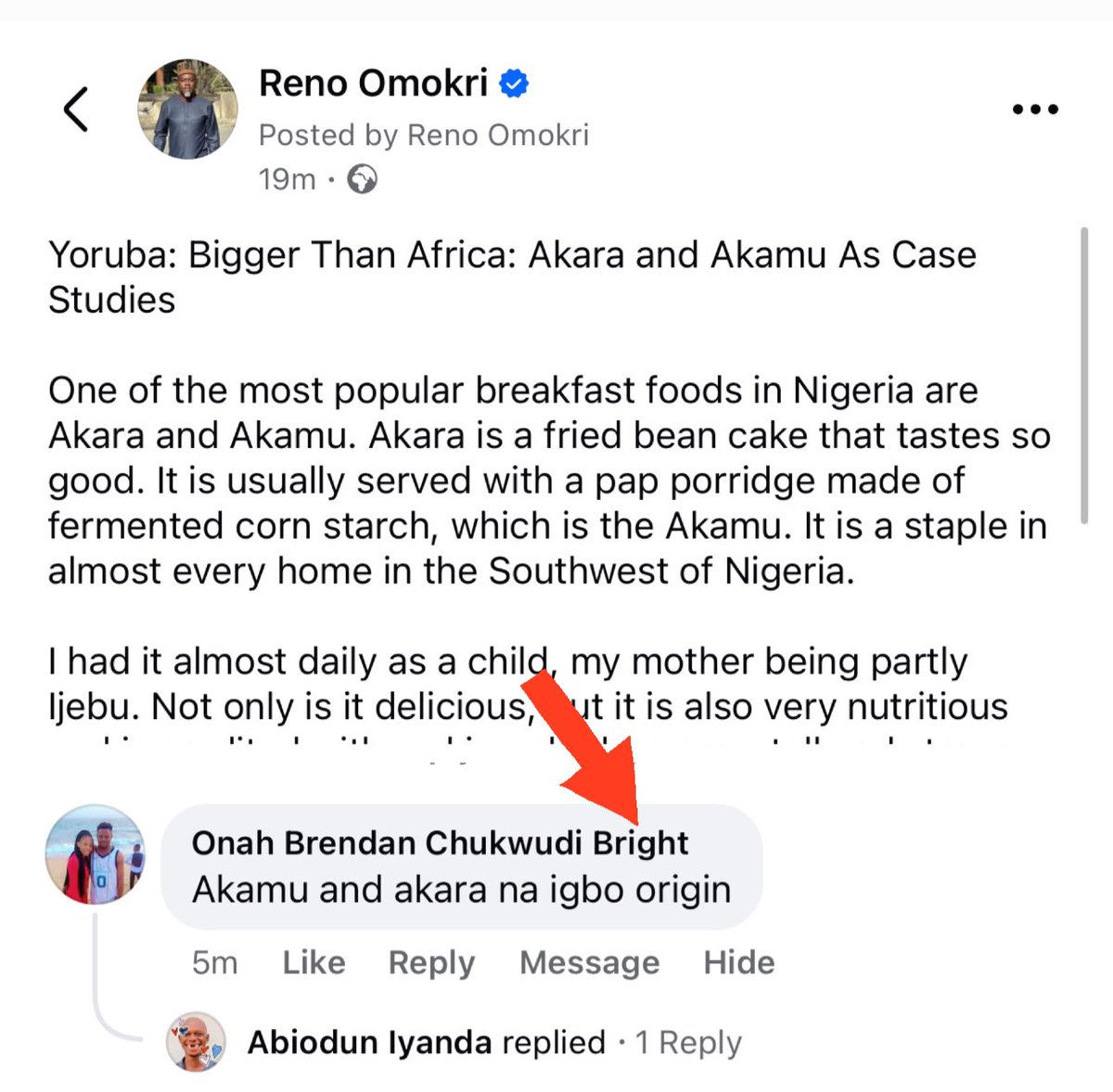Tap the 5m comment timestamp
Image resolution: width=1113 pixels, height=1092 pixels.
pyautogui.click(x=215, y=963)
